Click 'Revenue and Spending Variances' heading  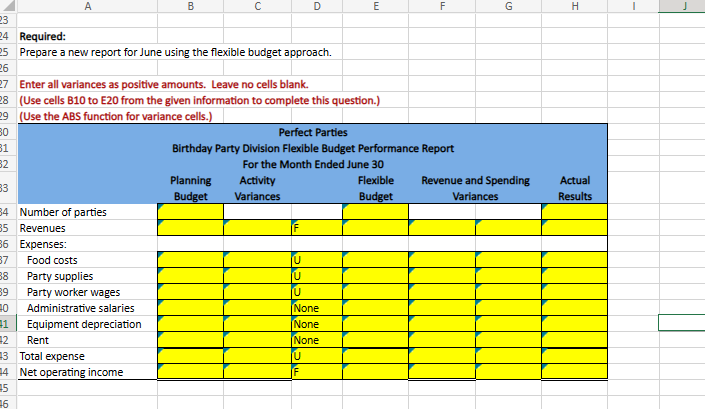tap(475, 188)
